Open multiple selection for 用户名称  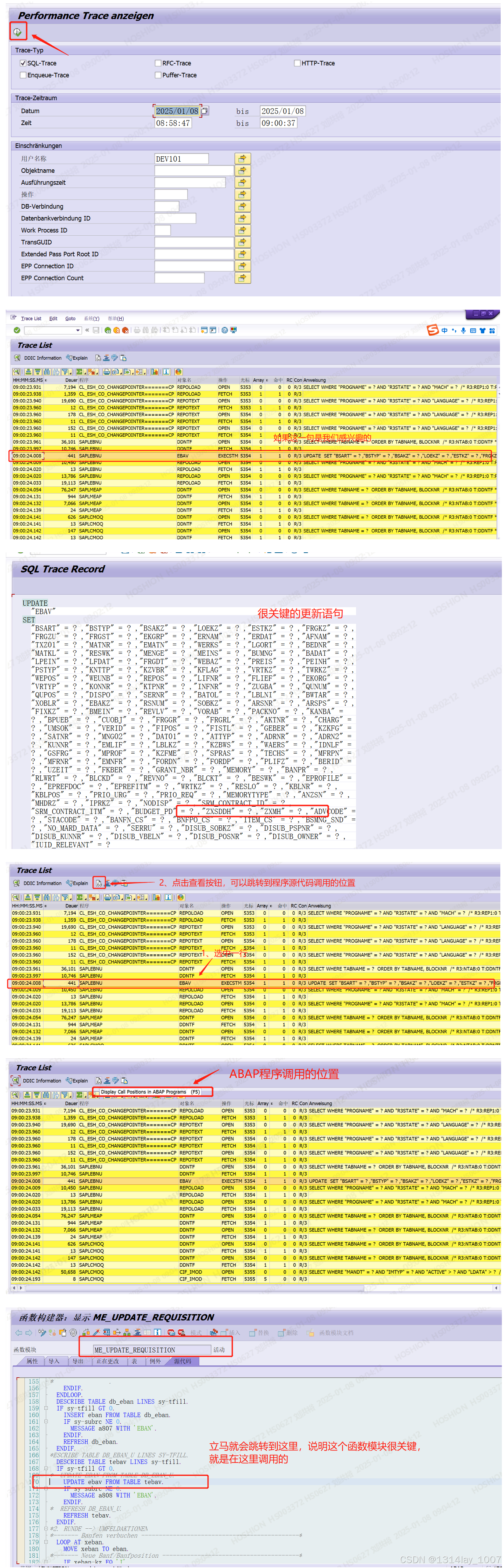(242, 159)
